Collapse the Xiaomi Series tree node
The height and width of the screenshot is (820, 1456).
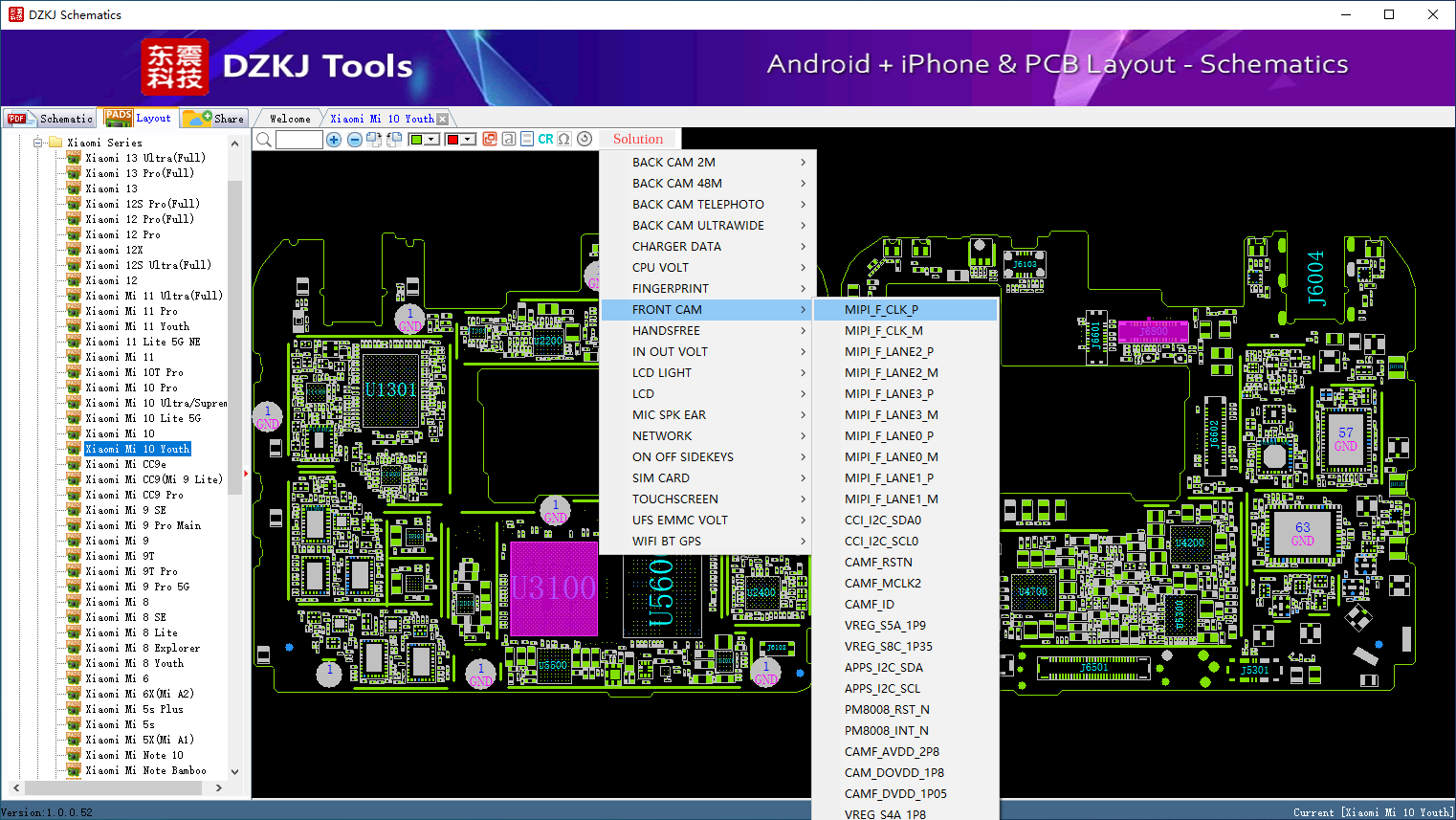[x=38, y=143]
